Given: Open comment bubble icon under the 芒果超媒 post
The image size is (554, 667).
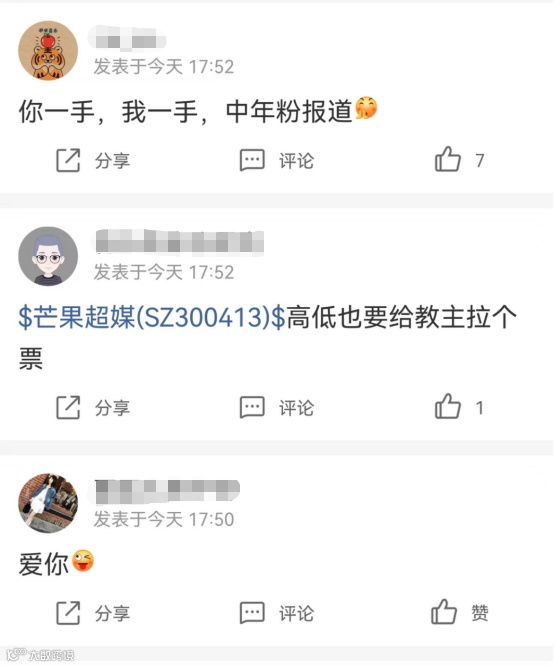Looking at the screenshot, I should point(252,408).
